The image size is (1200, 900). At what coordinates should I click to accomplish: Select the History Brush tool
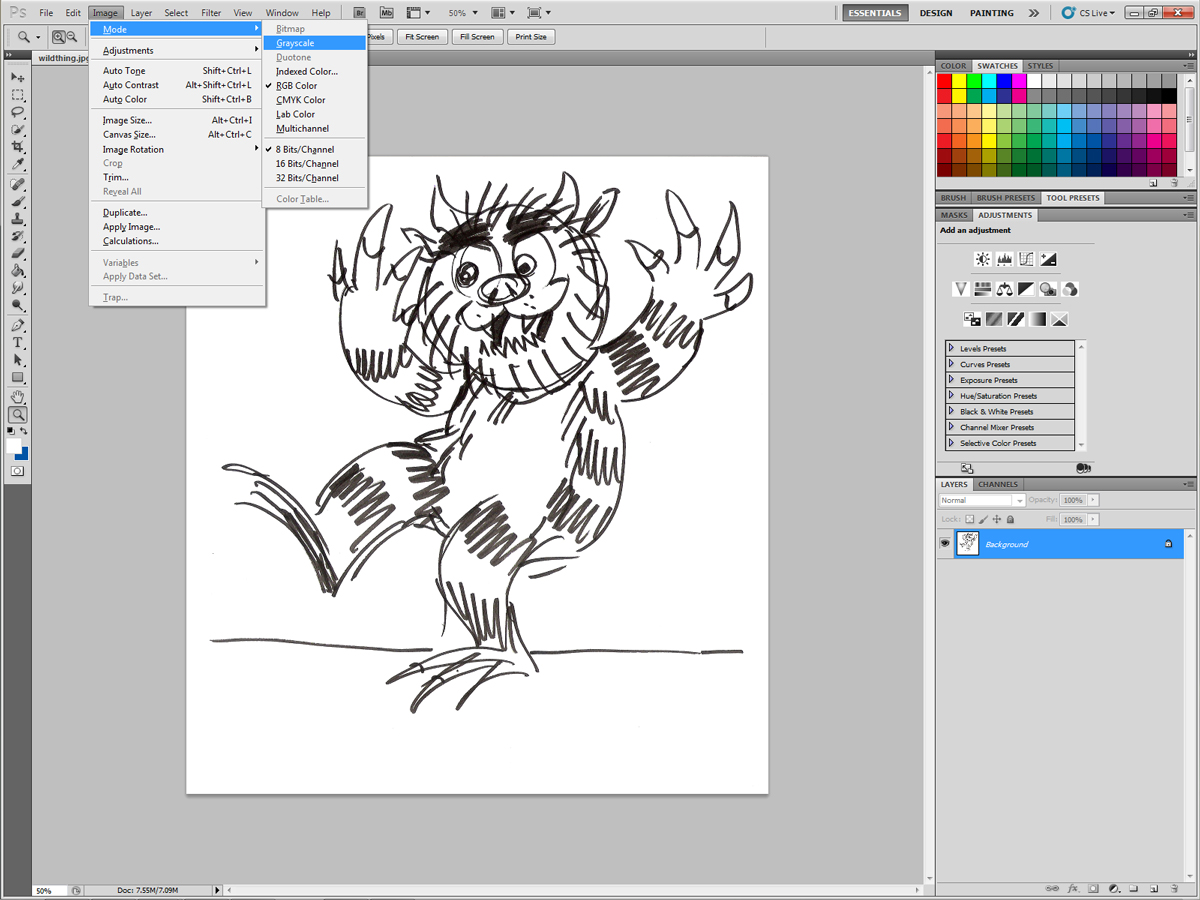[18, 236]
